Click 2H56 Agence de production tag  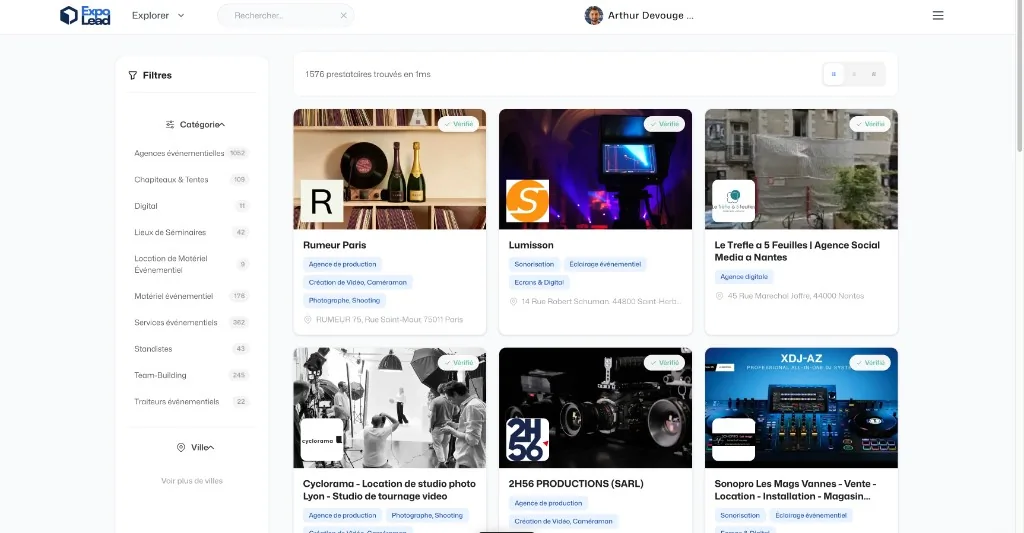tap(548, 504)
